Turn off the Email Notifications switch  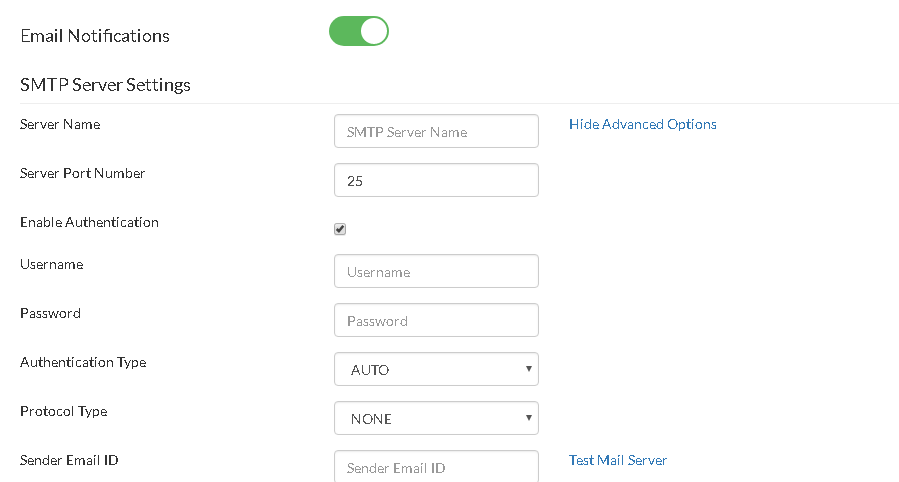[x=359, y=31]
